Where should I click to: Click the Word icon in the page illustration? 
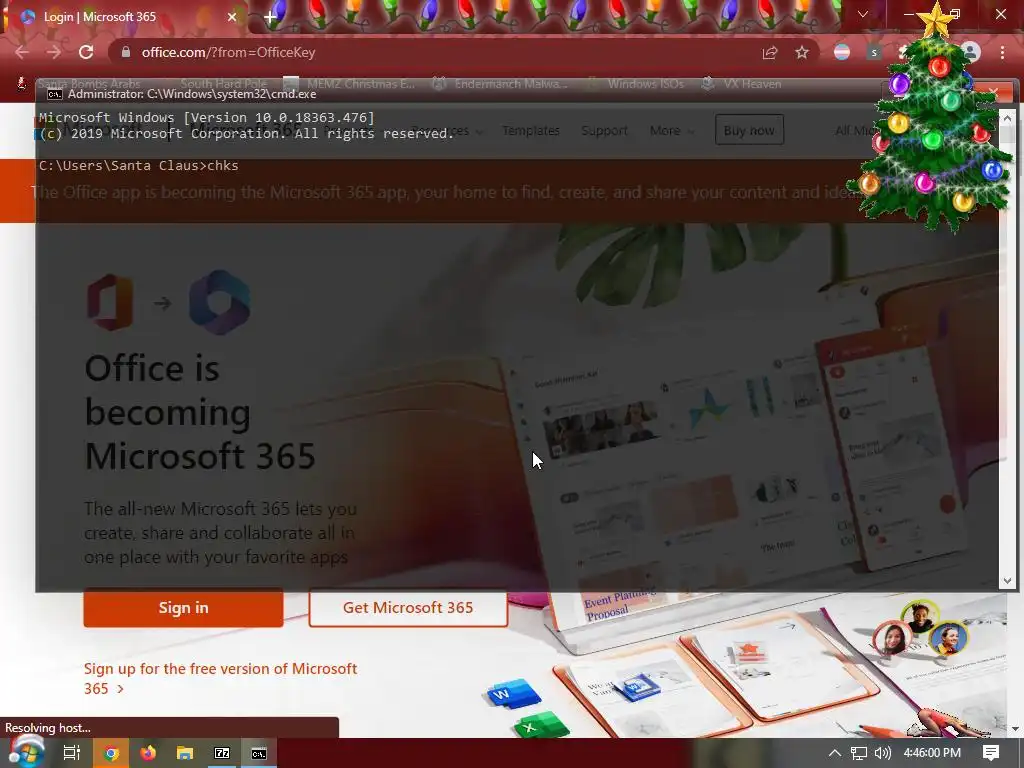tap(513, 695)
